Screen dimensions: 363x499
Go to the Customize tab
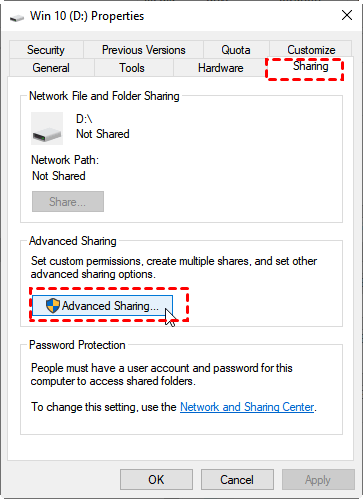(311, 50)
